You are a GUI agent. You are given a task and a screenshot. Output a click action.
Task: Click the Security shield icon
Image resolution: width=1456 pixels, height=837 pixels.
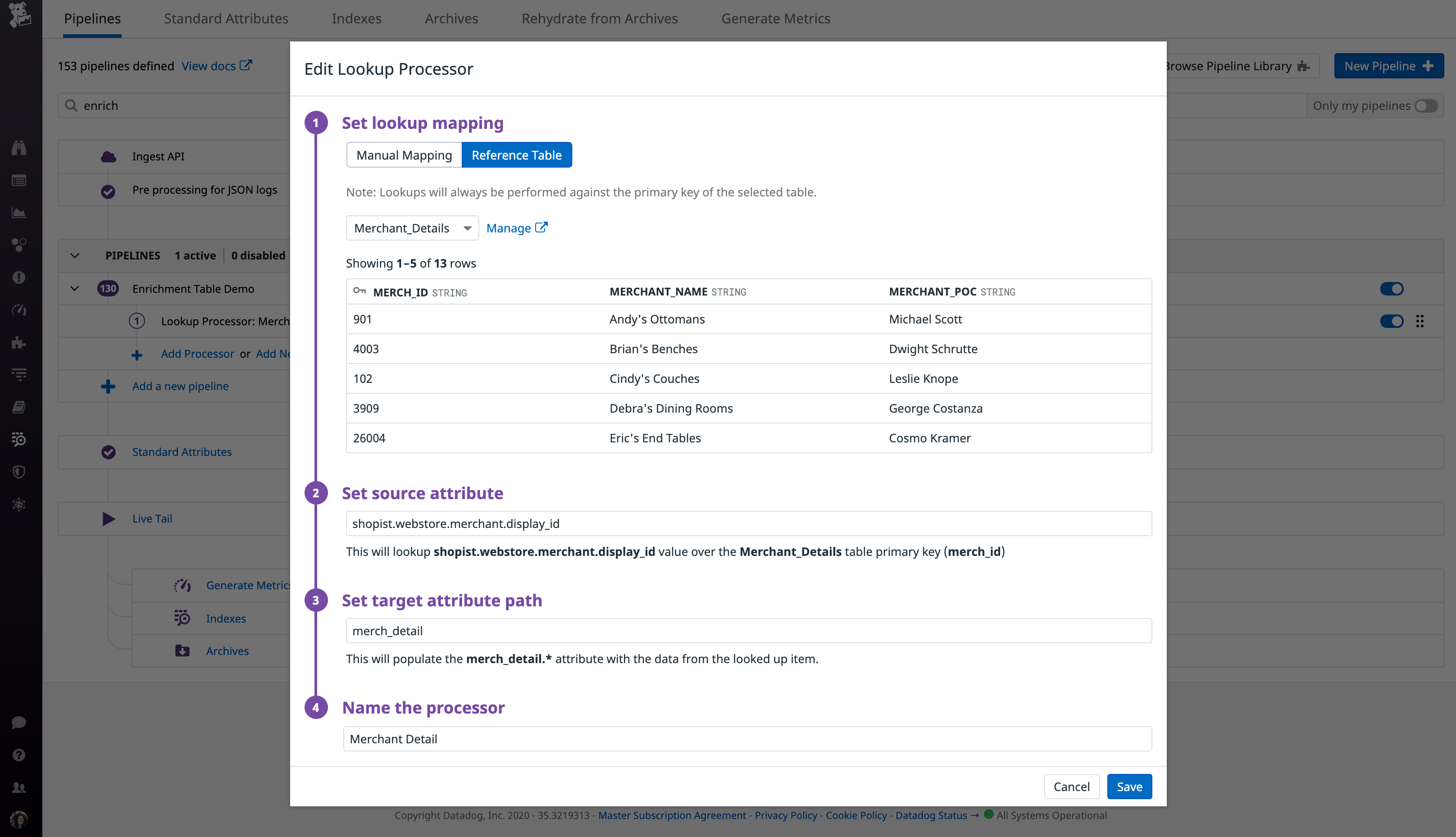(19, 472)
